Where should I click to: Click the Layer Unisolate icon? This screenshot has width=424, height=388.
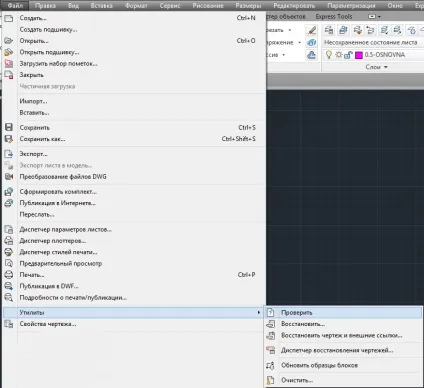click(397, 30)
